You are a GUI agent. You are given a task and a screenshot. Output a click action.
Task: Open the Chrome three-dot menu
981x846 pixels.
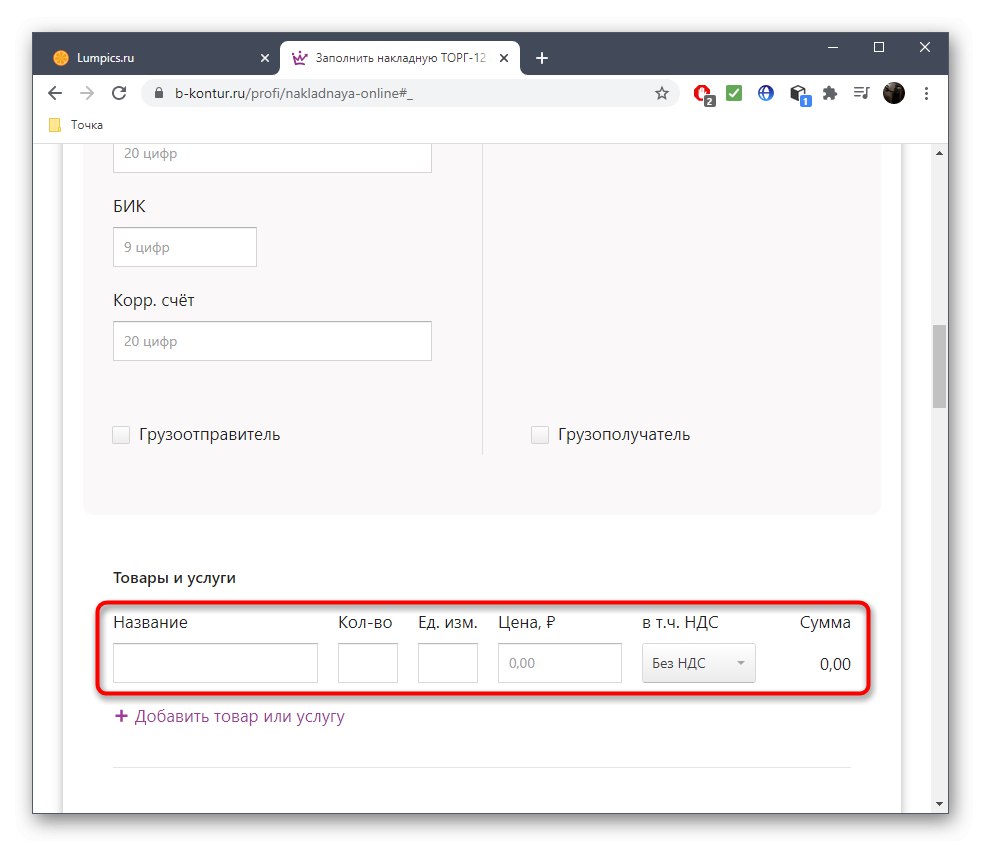coord(926,93)
